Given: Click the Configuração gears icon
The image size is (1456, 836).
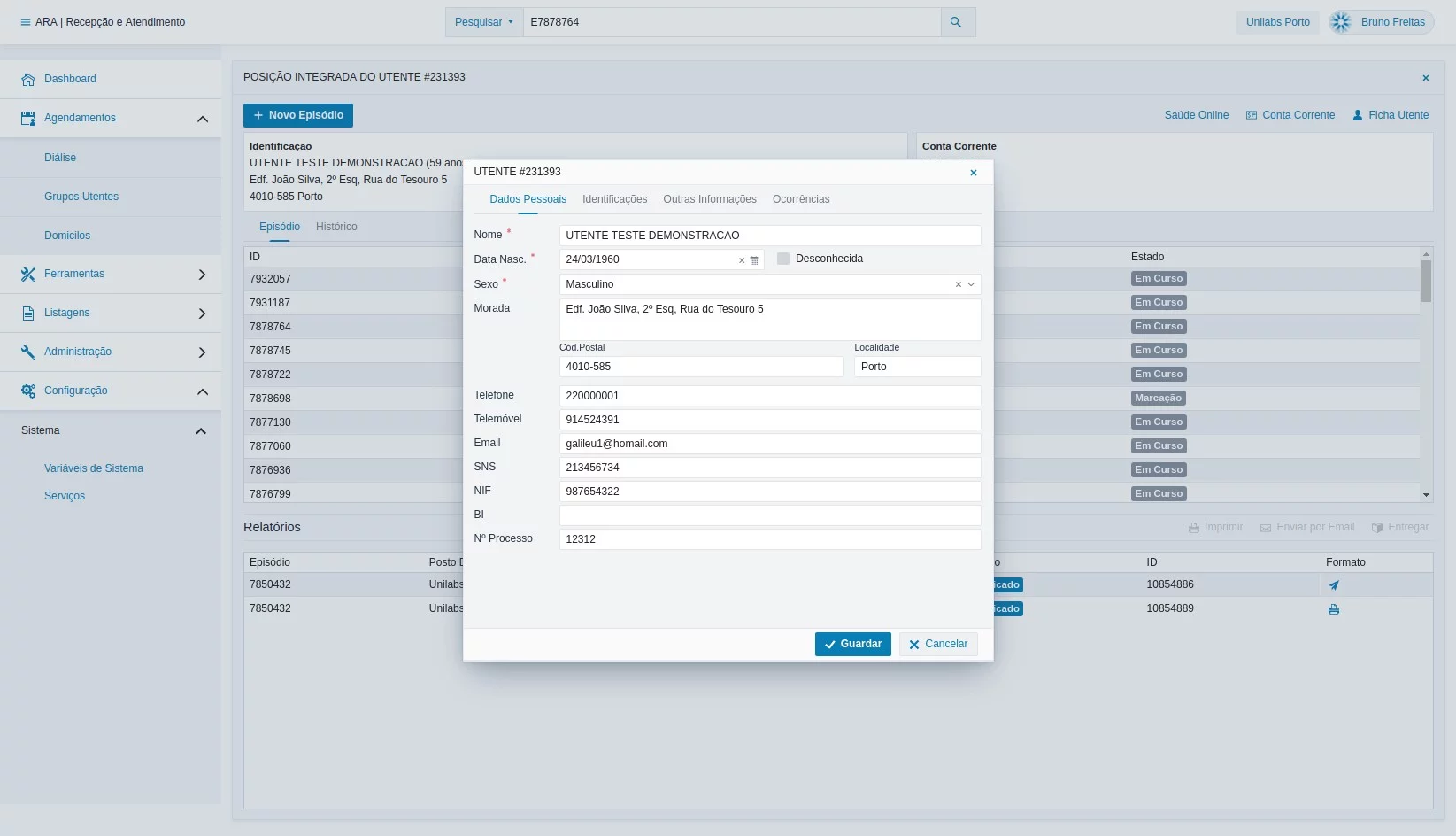Looking at the screenshot, I should [28, 391].
